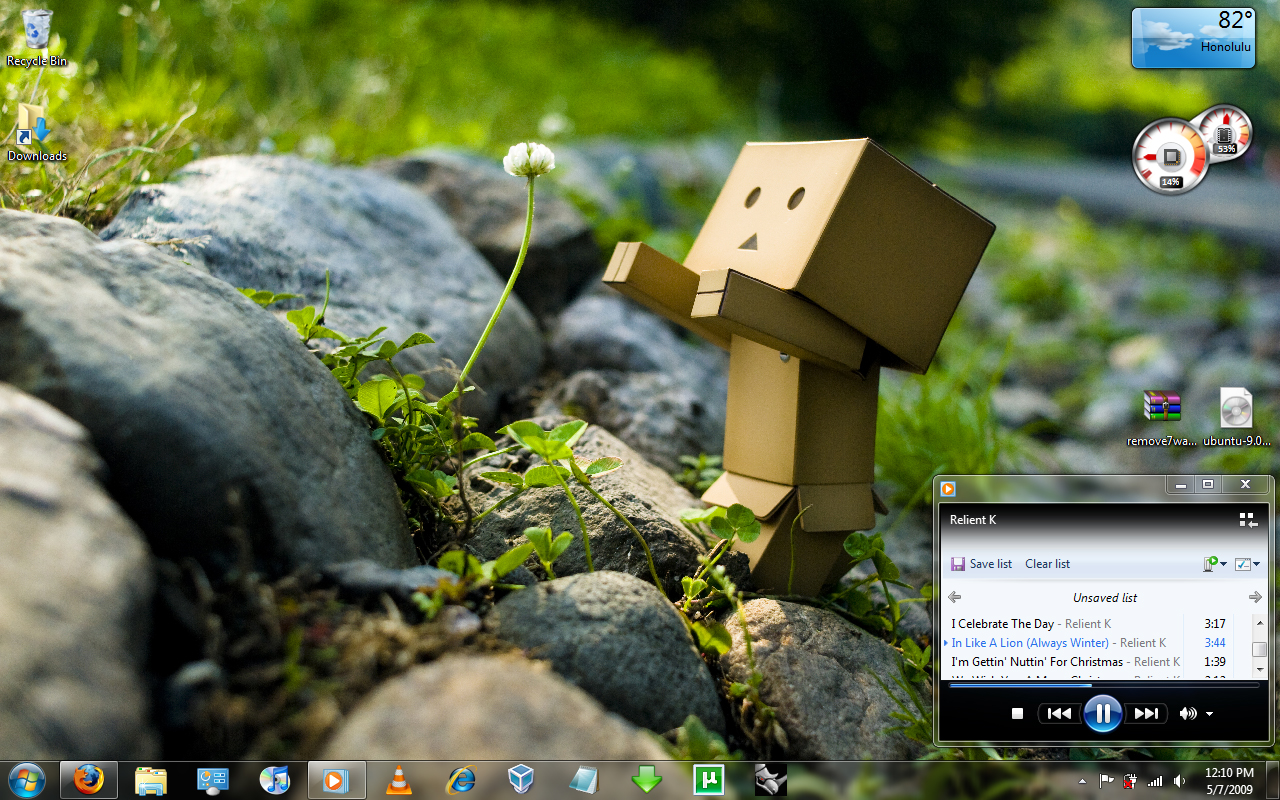Switch to Library using top-right player icon

point(1247,519)
